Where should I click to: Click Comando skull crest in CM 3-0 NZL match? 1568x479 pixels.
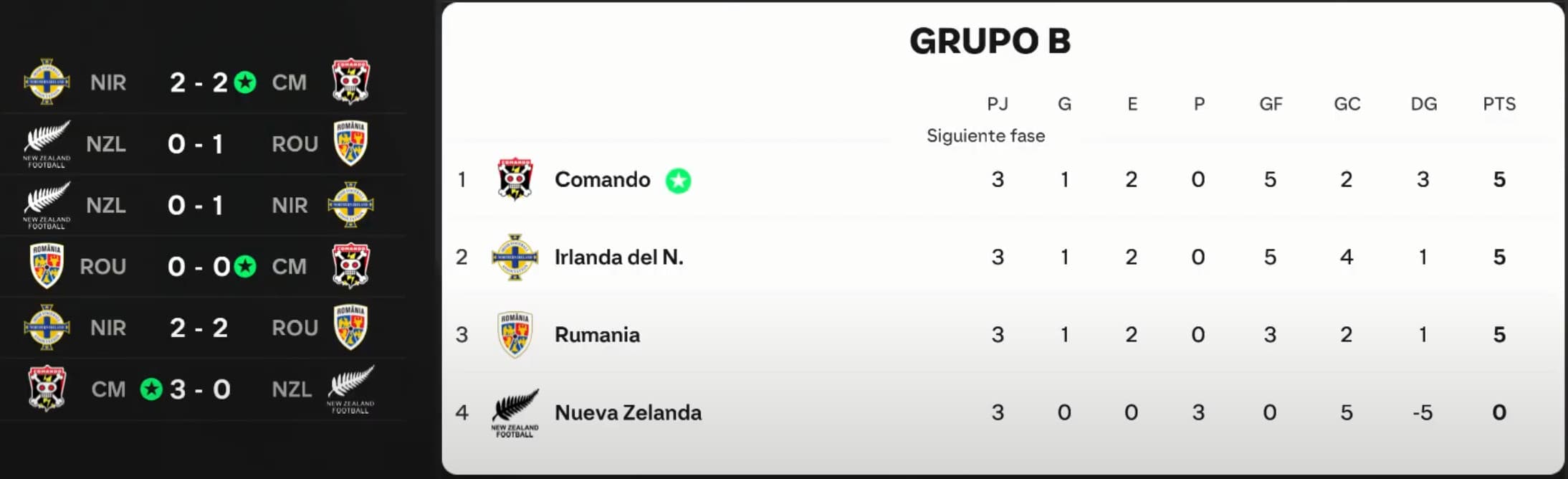pos(47,389)
